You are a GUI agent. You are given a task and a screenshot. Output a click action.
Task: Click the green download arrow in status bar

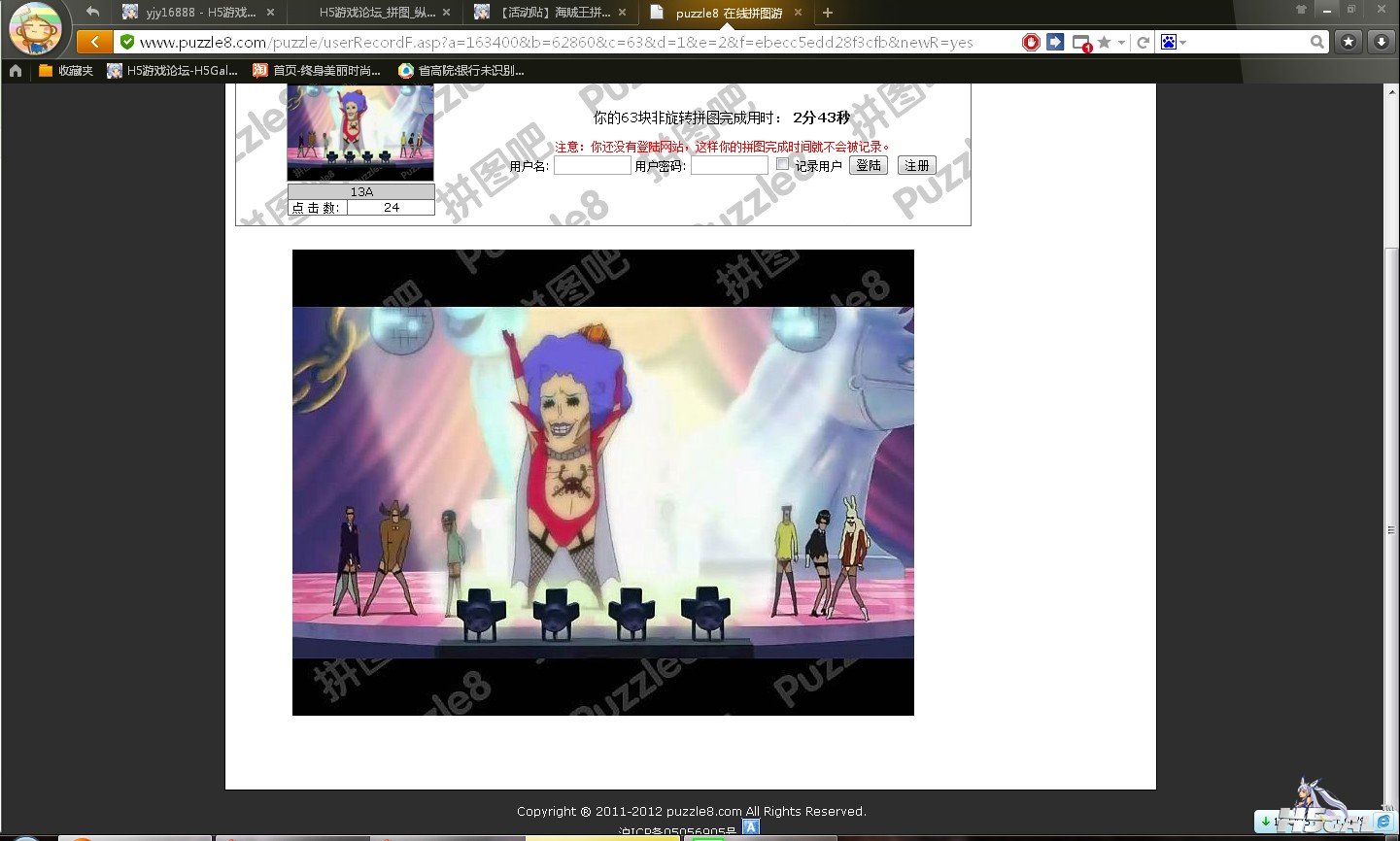(x=1266, y=822)
